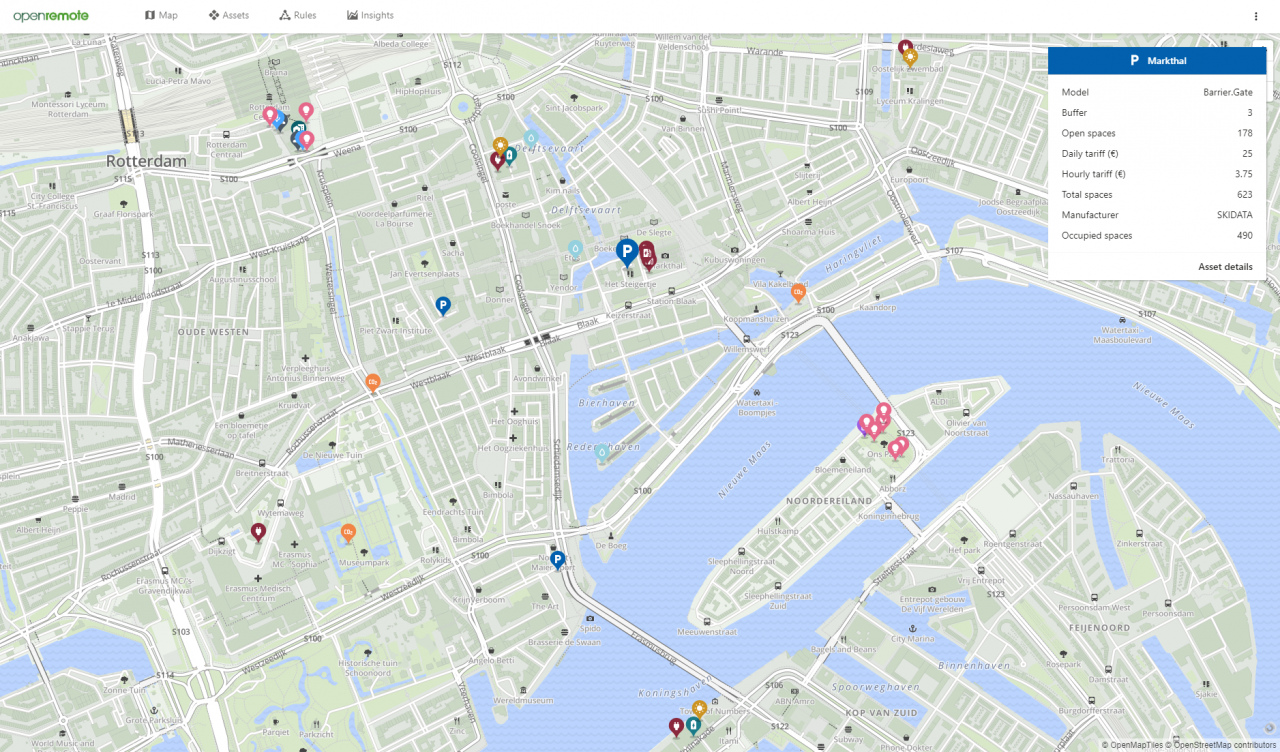Click the Asset details link
This screenshot has width=1280, height=752.
[1225, 266]
